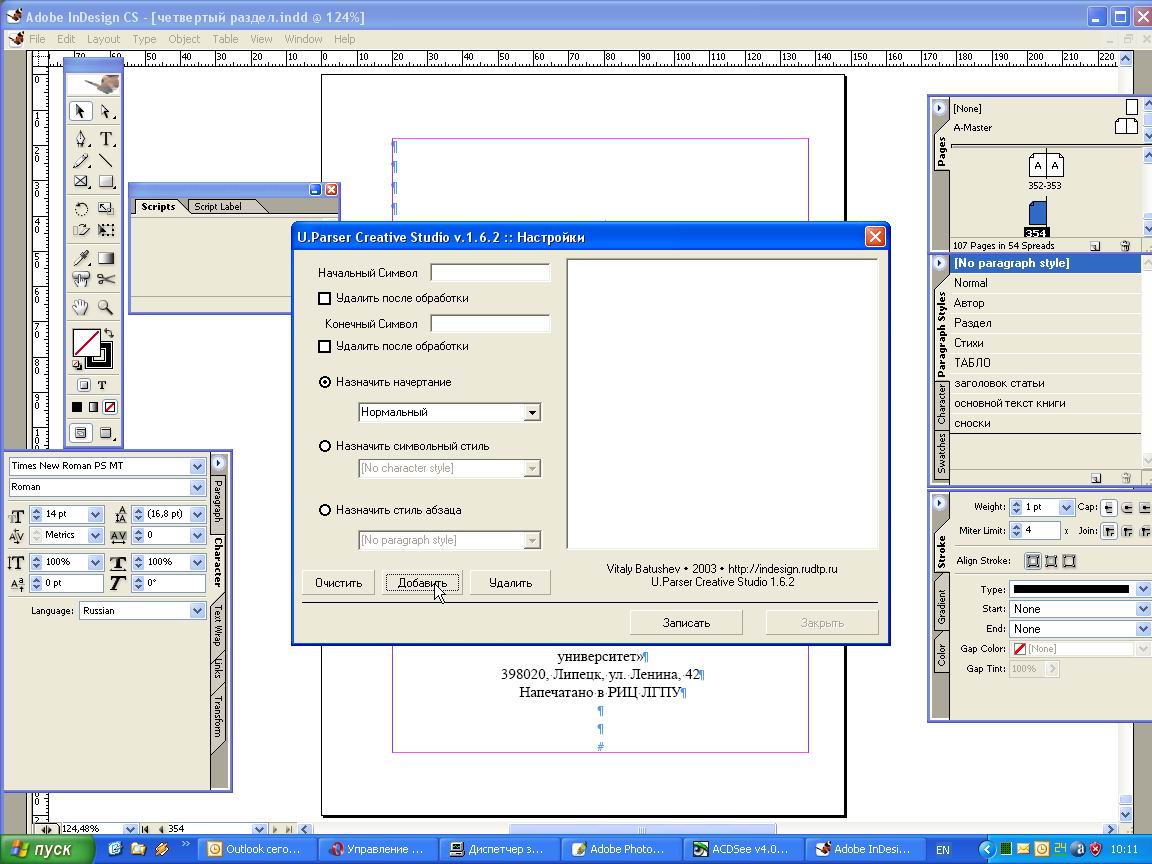Select the Gradient tool in the toolbox
The height and width of the screenshot is (864, 1152).
pyautogui.click(x=106, y=258)
